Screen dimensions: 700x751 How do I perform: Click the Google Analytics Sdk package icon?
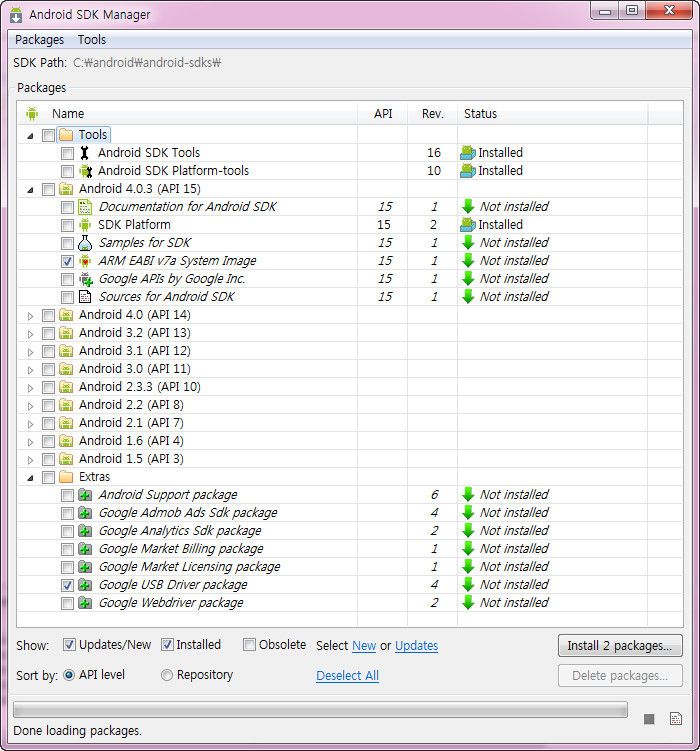pyautogui.click(x=85, y=531)
